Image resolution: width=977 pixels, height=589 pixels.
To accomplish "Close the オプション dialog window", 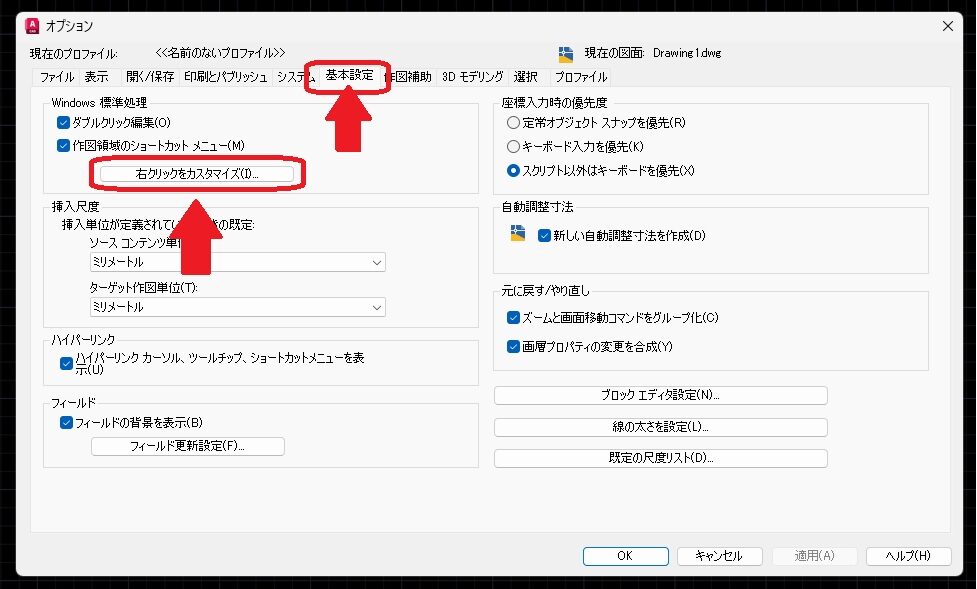I will coord(948,25).
